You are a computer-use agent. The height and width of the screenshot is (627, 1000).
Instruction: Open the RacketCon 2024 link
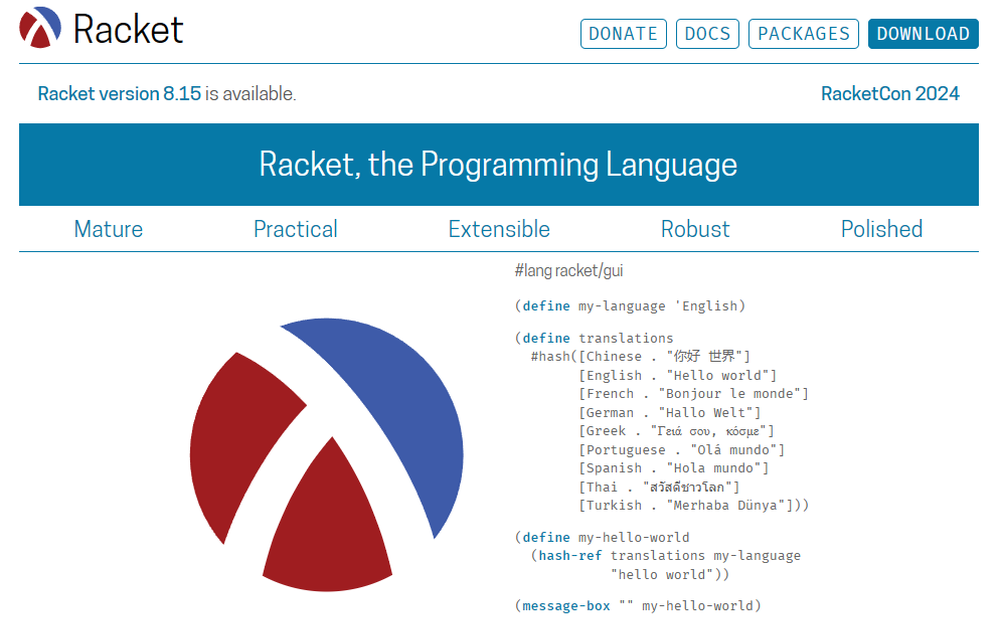tap(890, 94)
